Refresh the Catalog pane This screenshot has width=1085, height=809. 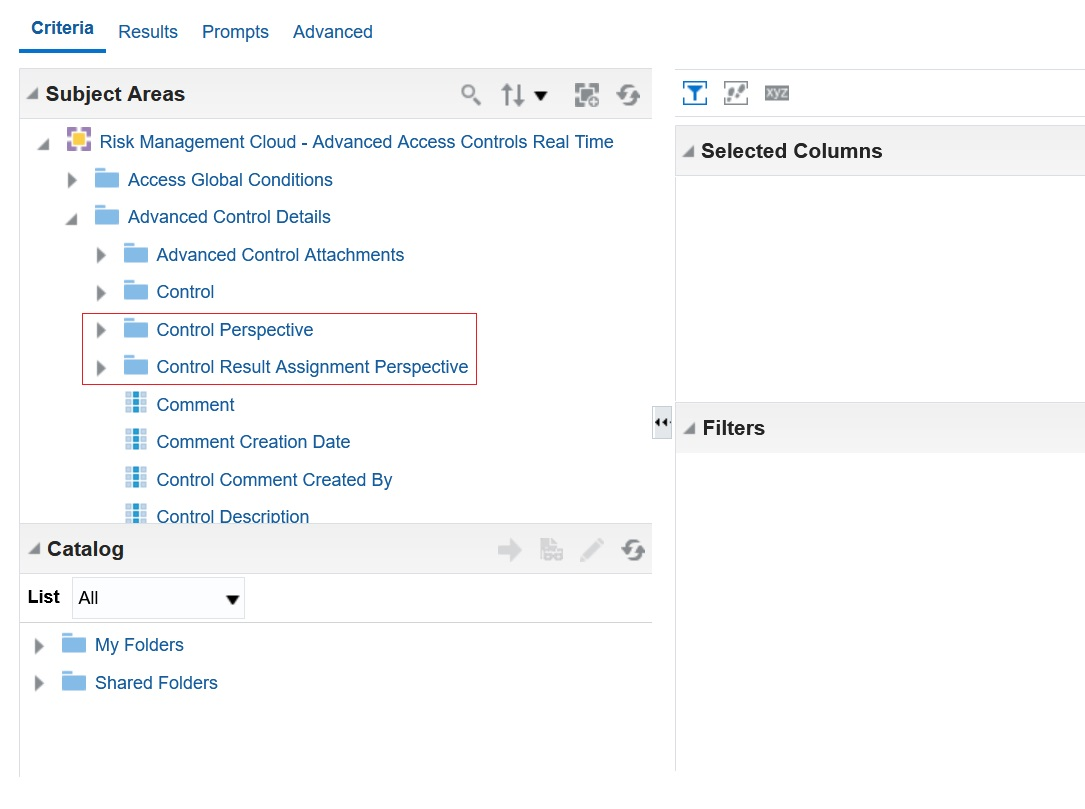[x=632, y=549]
